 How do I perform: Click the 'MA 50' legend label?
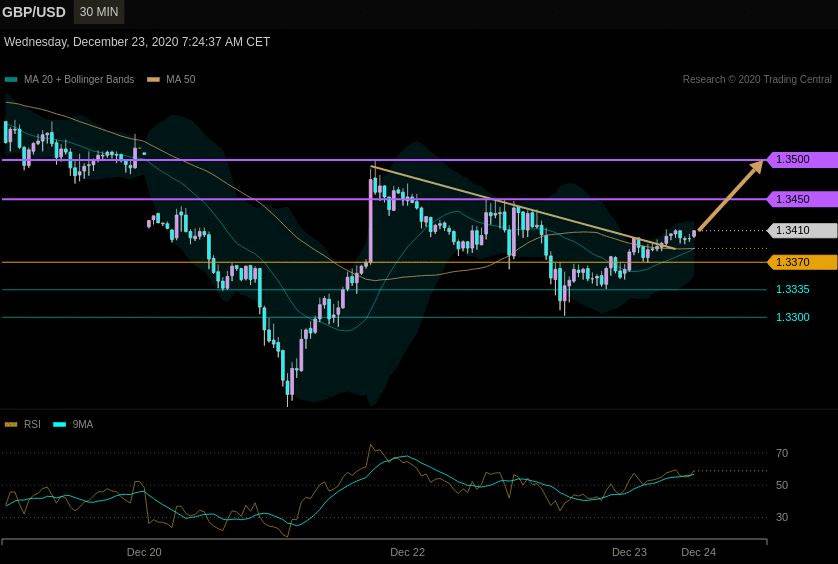click(181, 79)
